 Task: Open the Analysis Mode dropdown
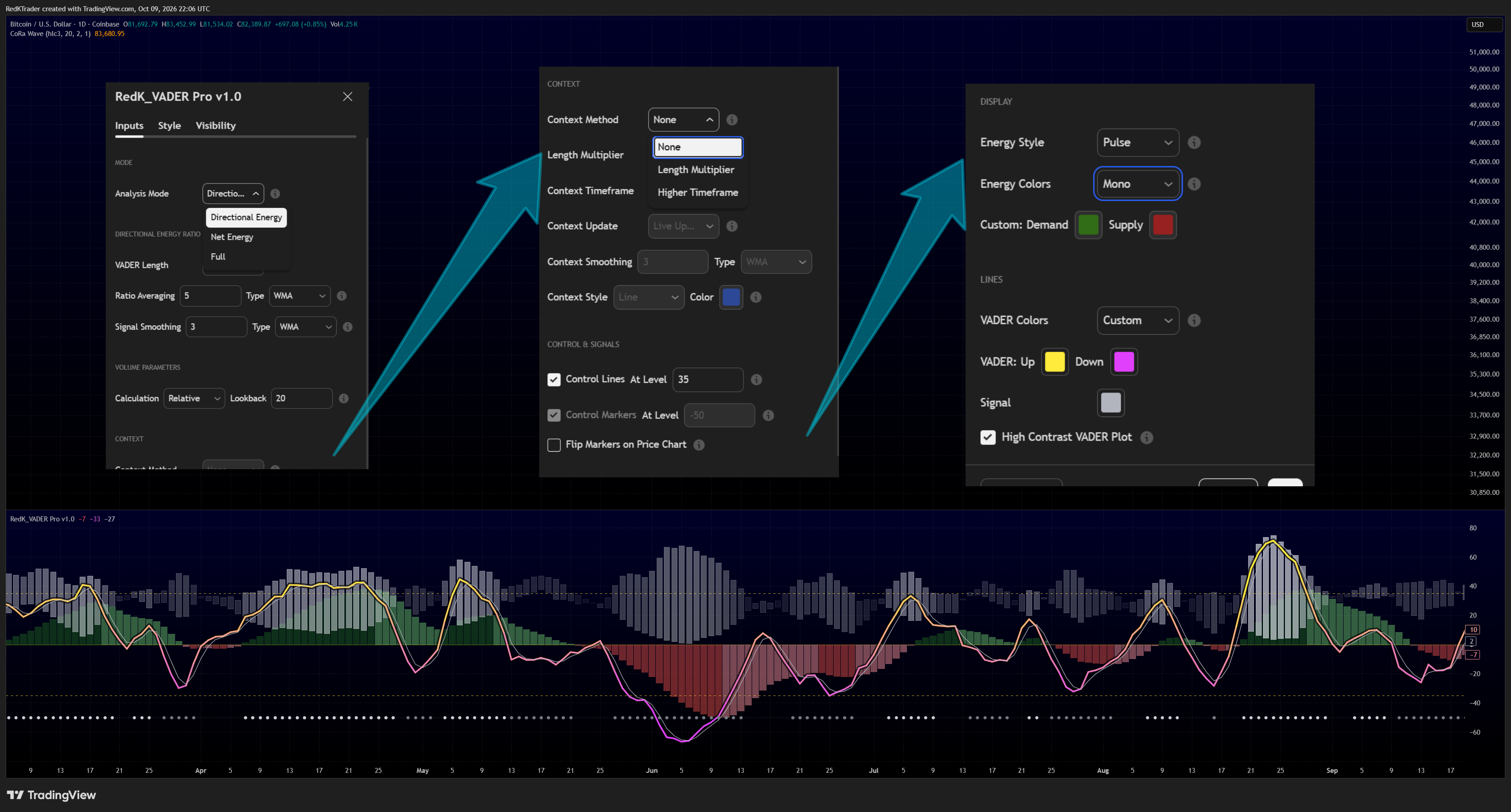click(233, 193)
